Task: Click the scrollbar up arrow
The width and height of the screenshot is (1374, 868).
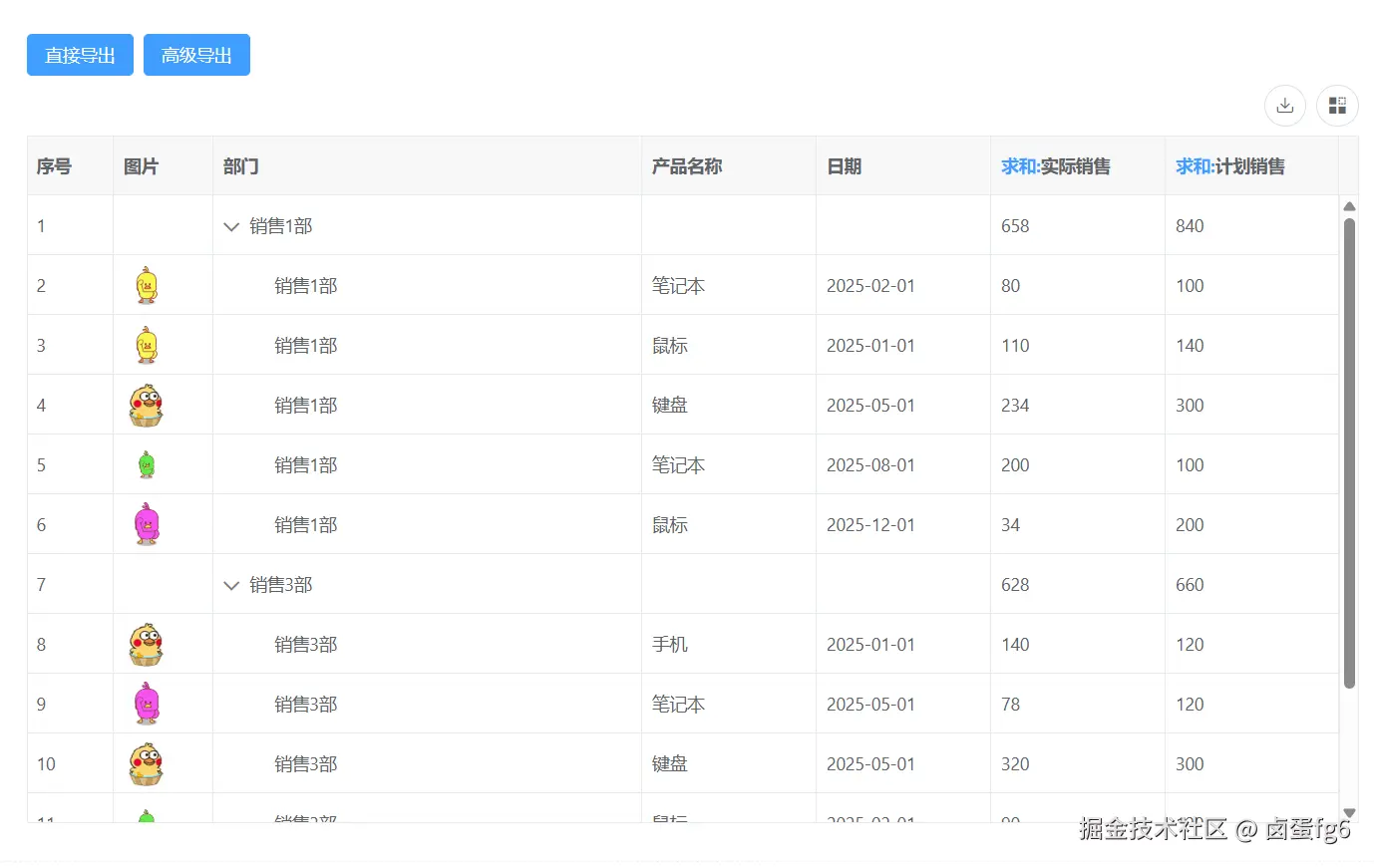Action: (x=1349, y=206)
